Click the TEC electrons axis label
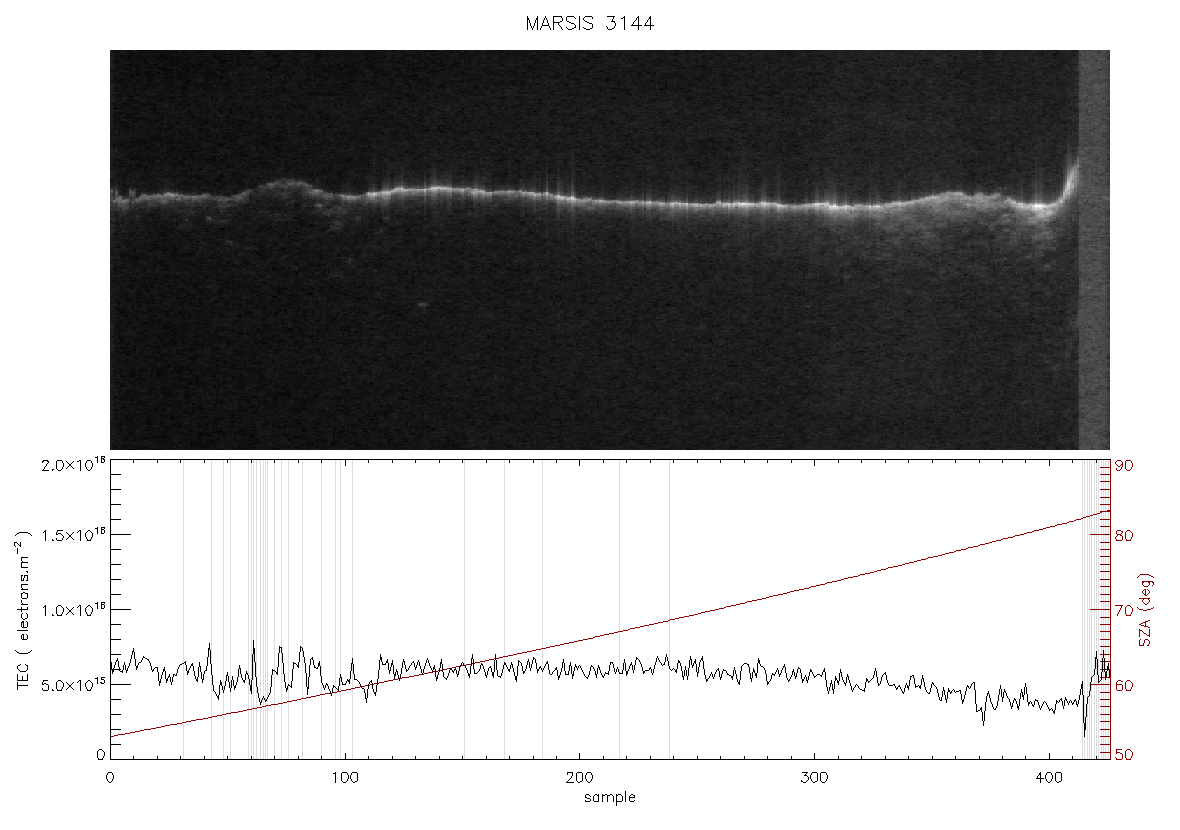Viewport: 1180px width, 830px height. click(23, 610)
